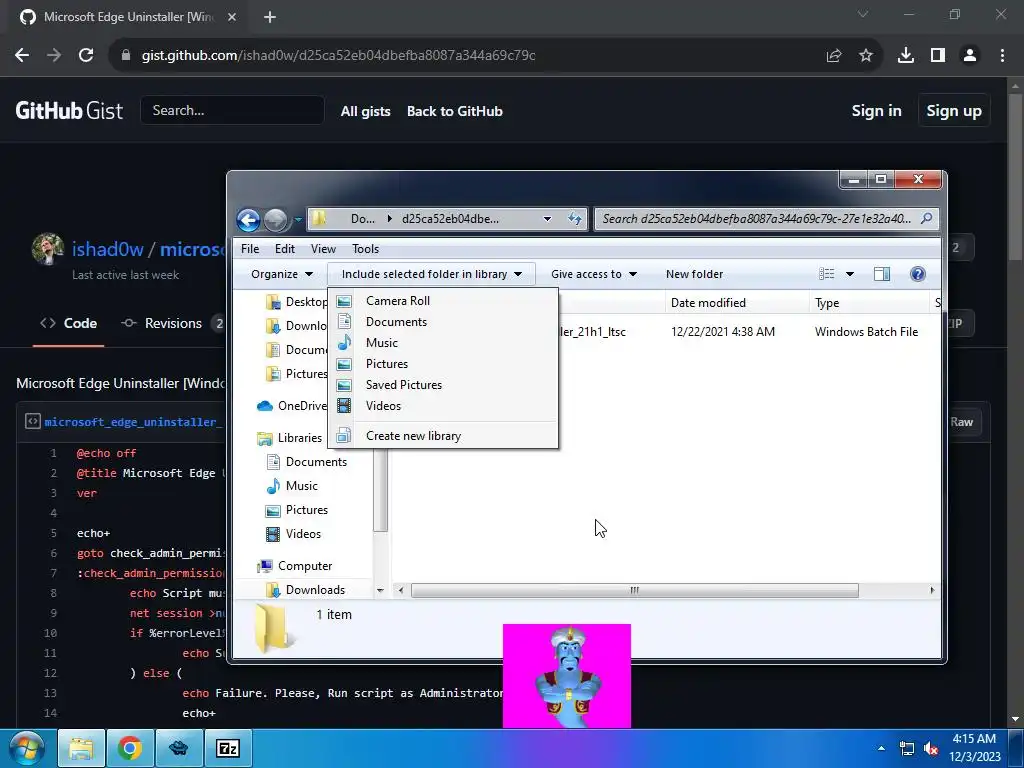The height and width of the screenshot is (768, 1024).
Task: Open the Explorer Tools menu
Action: [366, 249]
